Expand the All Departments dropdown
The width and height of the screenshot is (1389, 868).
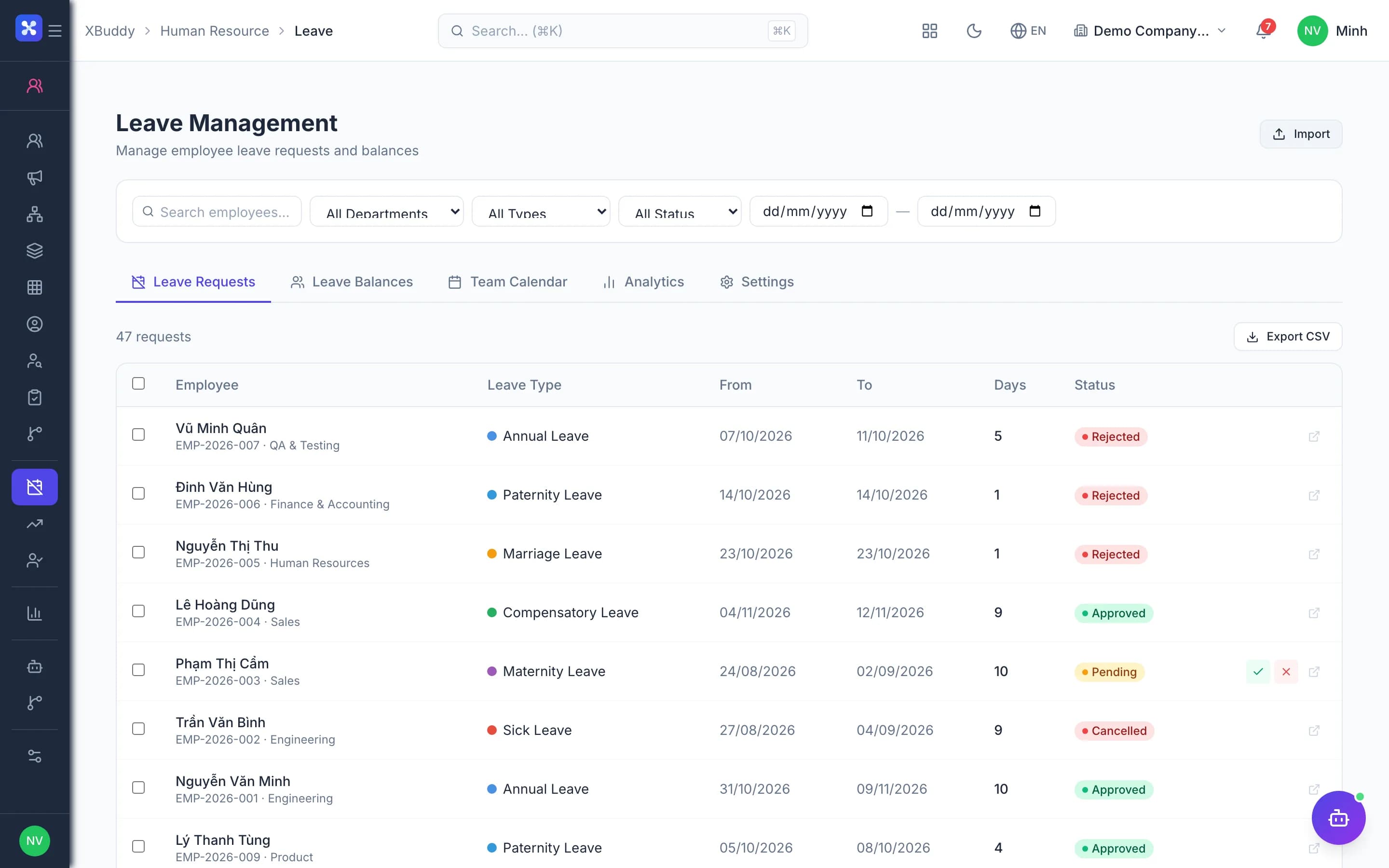387,211
